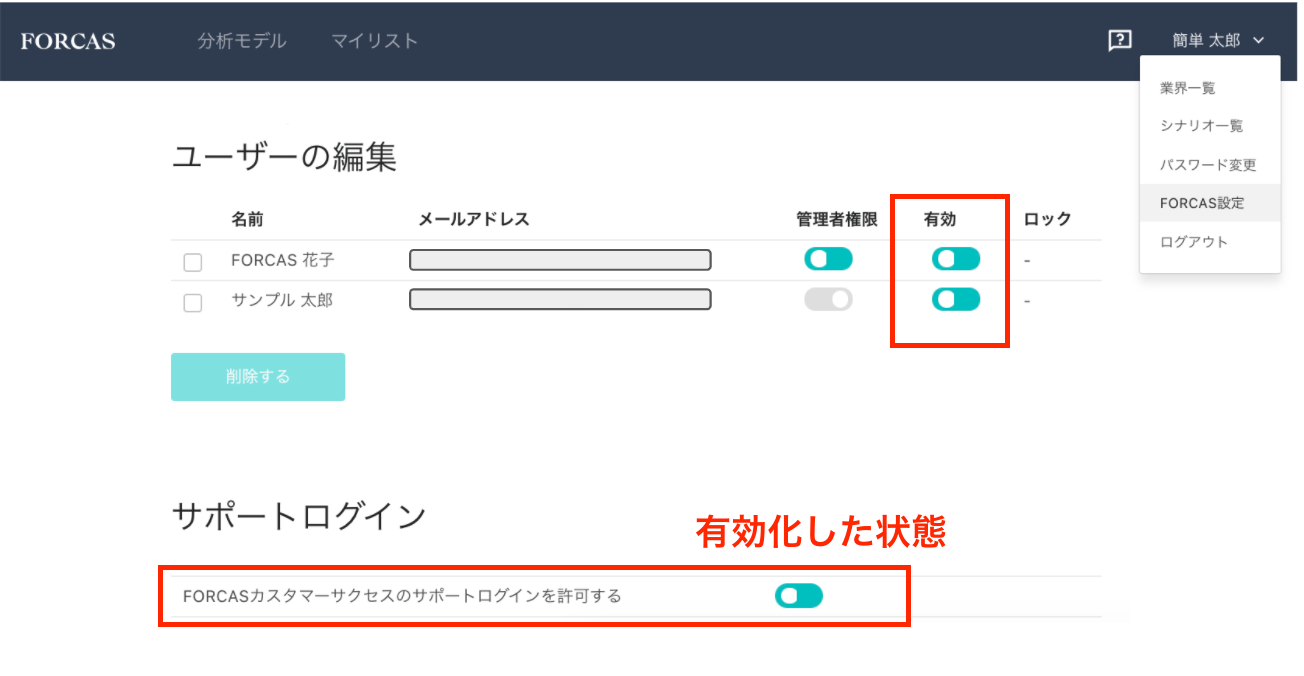The image size is (1304, 676).
Task: Click ログアウト to sign out
Action: click(1193, 242)
